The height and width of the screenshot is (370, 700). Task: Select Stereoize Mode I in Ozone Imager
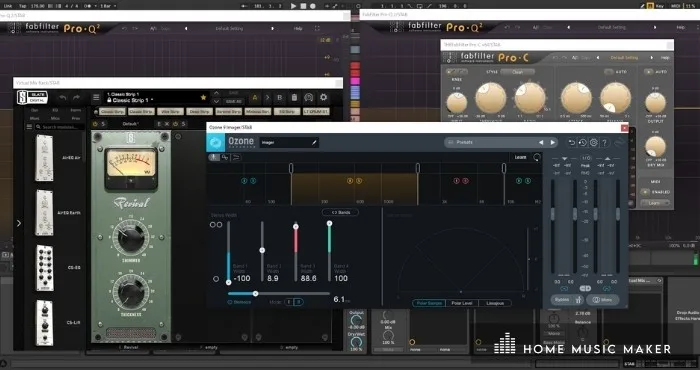[289, 302]
